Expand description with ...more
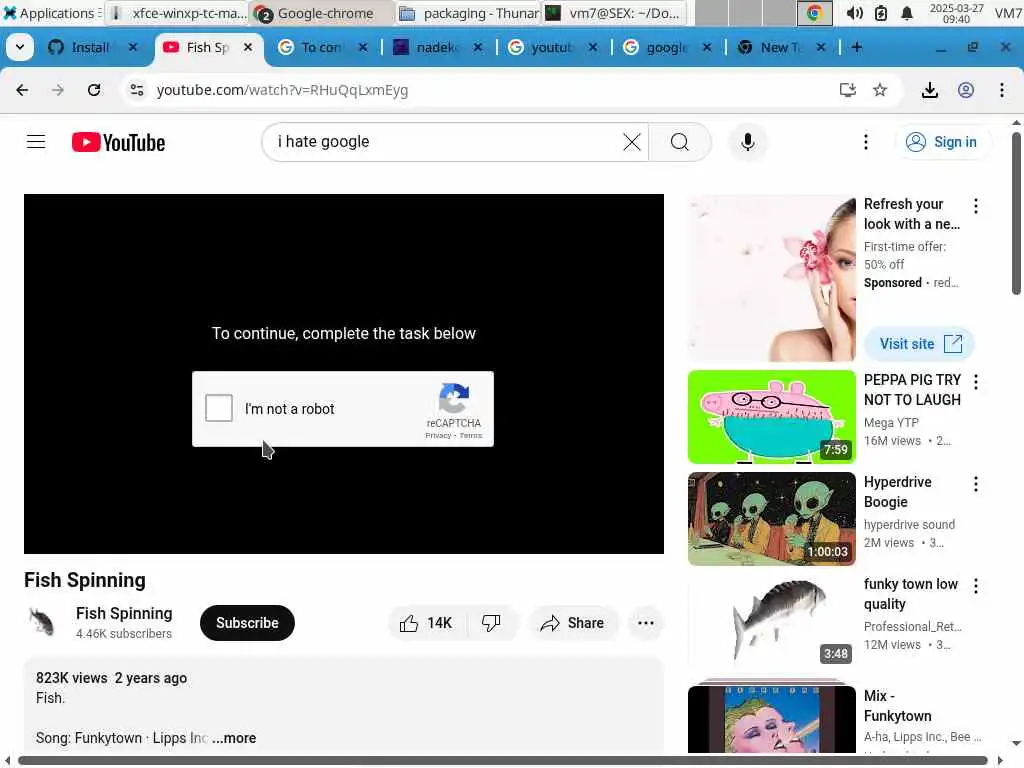 tap(234, 738)
